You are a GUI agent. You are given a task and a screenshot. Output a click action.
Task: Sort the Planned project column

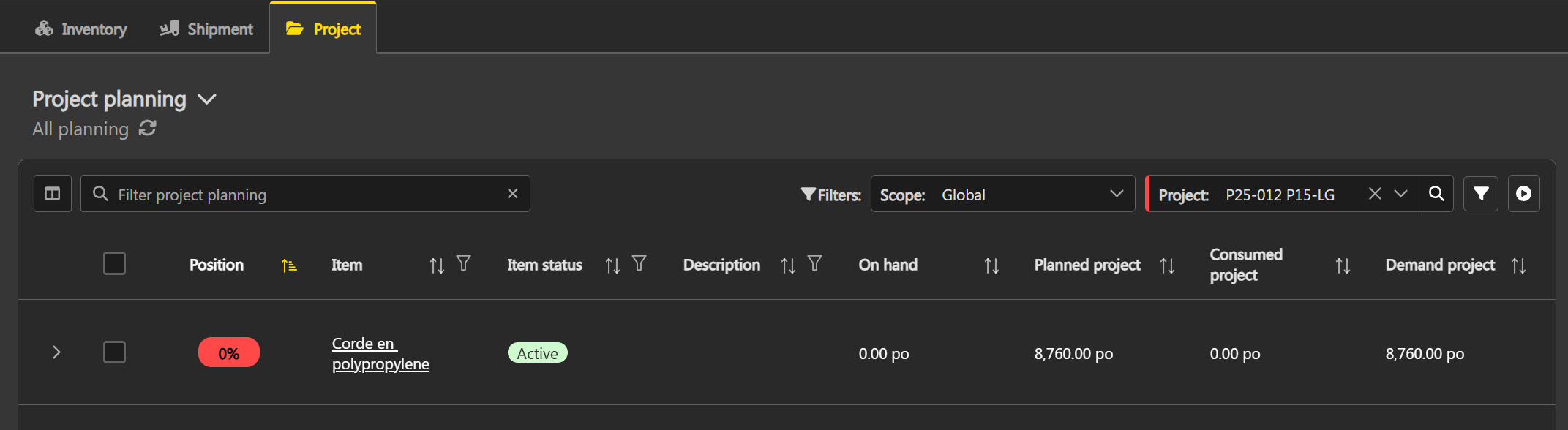1167,265
